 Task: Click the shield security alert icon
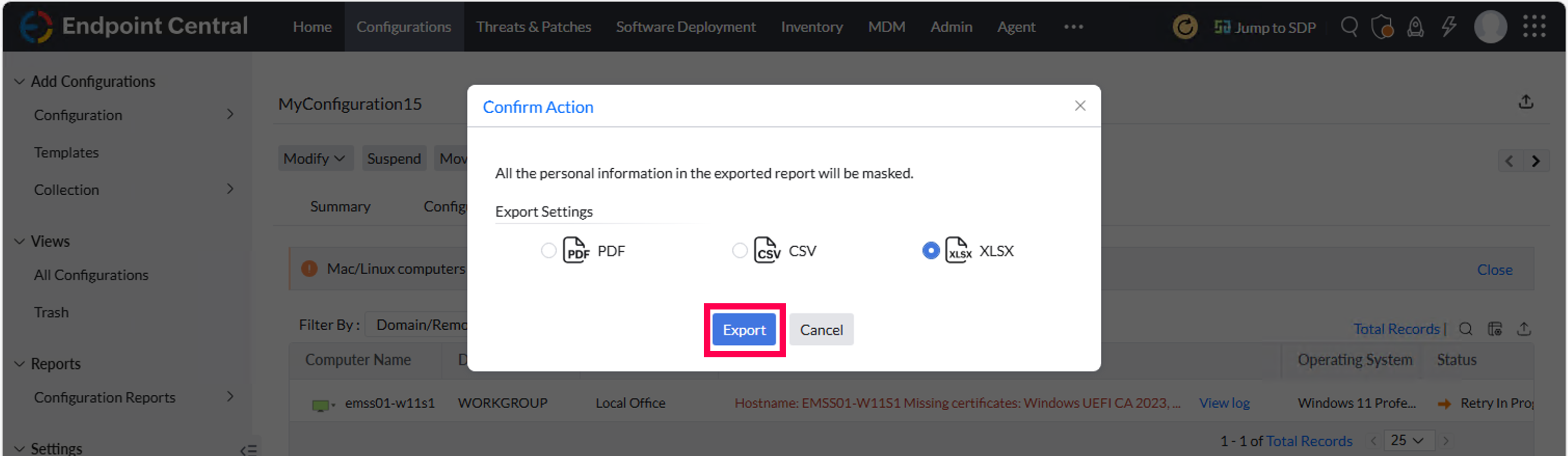1382,27
